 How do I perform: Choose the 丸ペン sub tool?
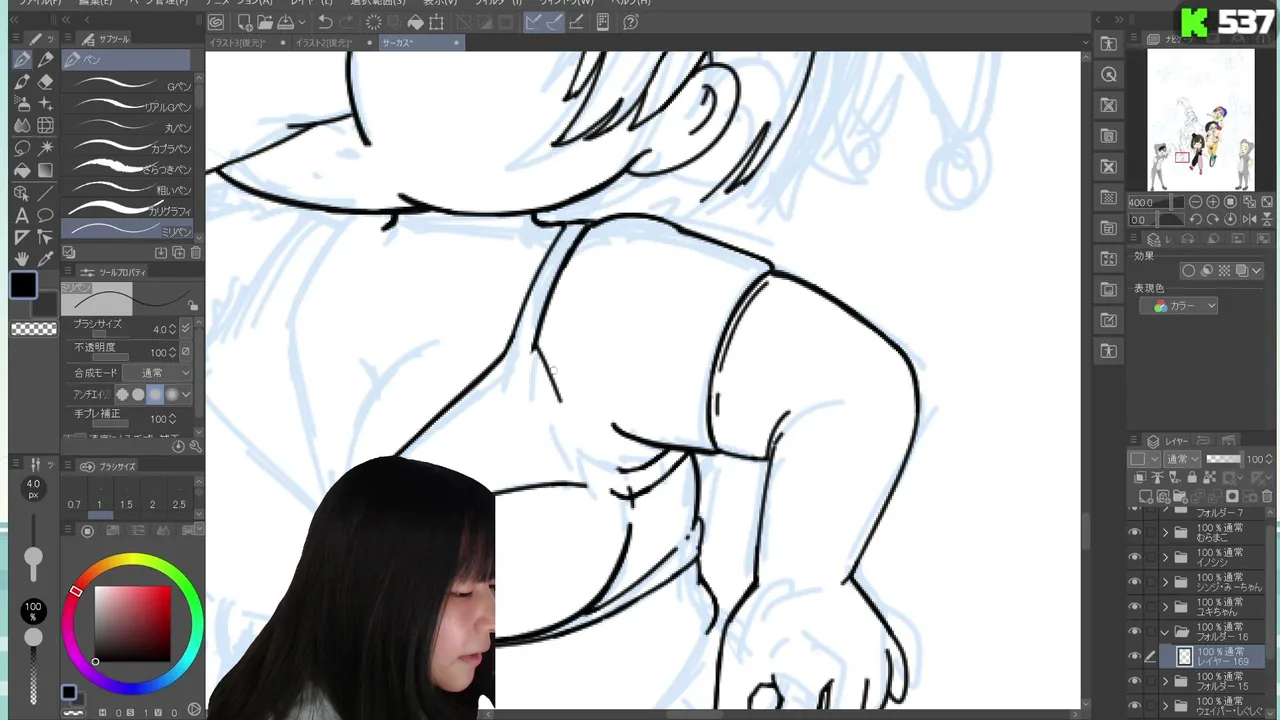point(127,128)
